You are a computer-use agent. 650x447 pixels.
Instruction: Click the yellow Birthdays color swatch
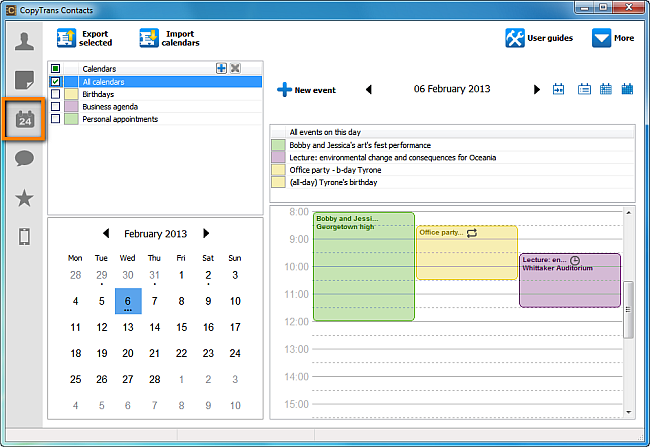[71, 94]
